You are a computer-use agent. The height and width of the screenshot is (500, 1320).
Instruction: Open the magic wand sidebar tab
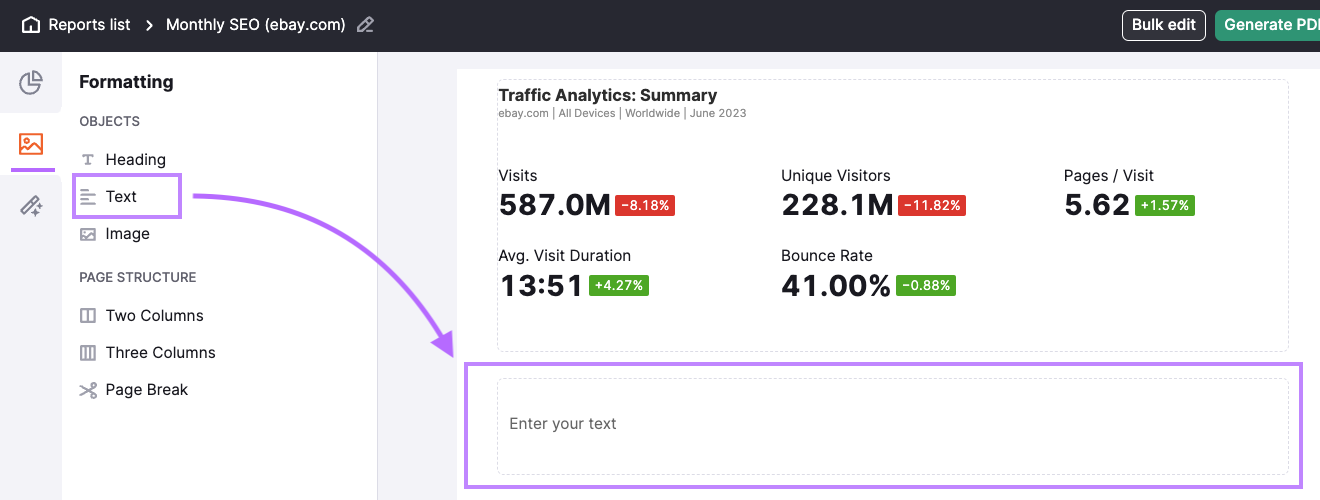(31, 206)
